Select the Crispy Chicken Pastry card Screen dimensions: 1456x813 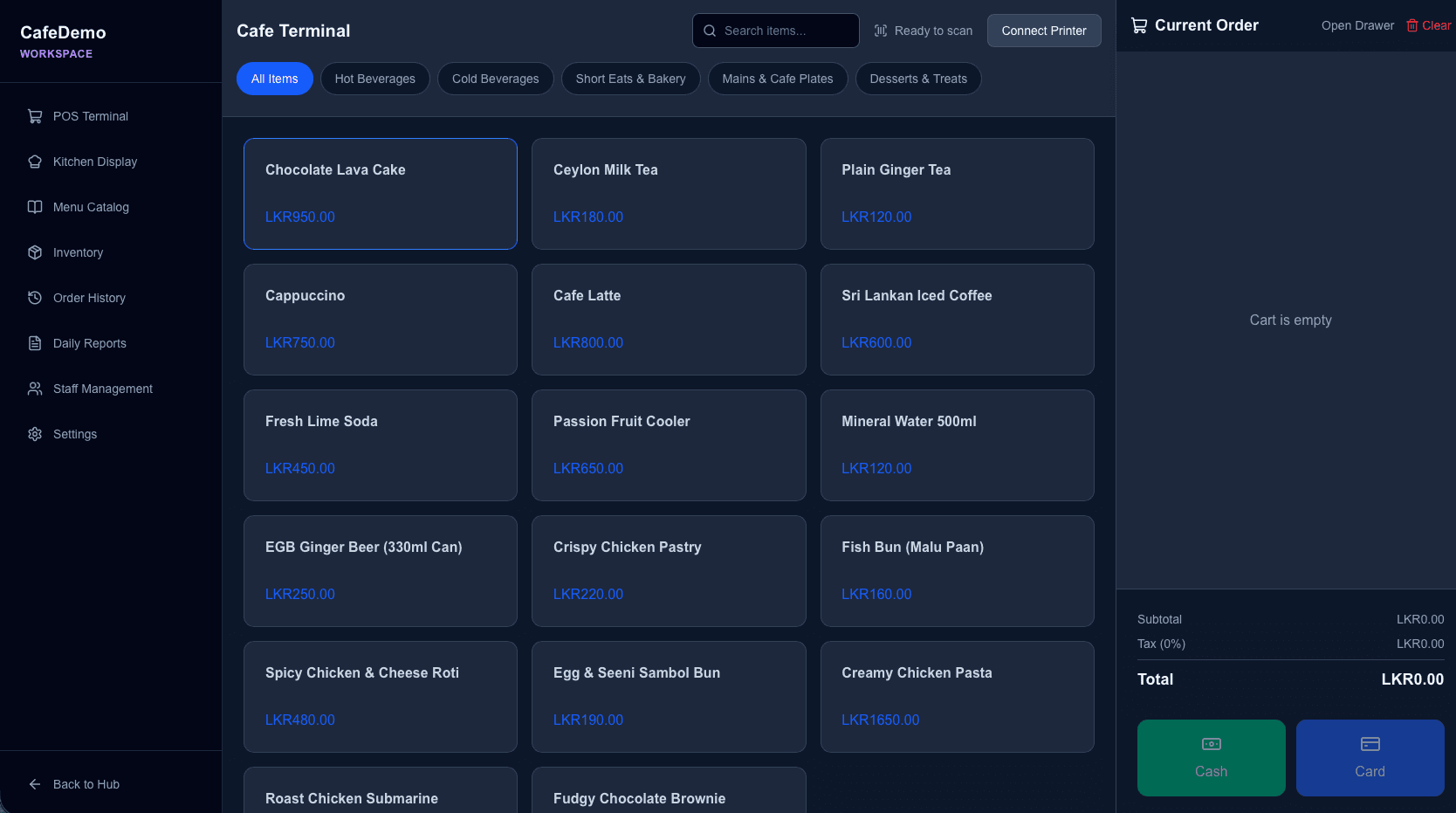point(669,571)
